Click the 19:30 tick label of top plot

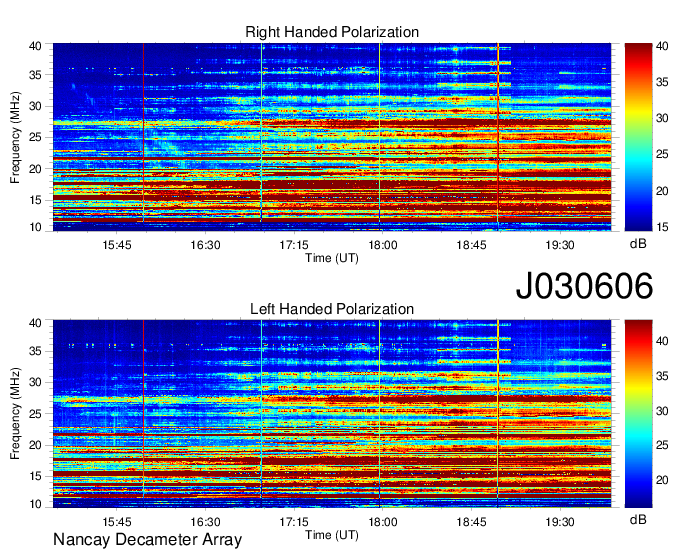(x=560, y=245)
